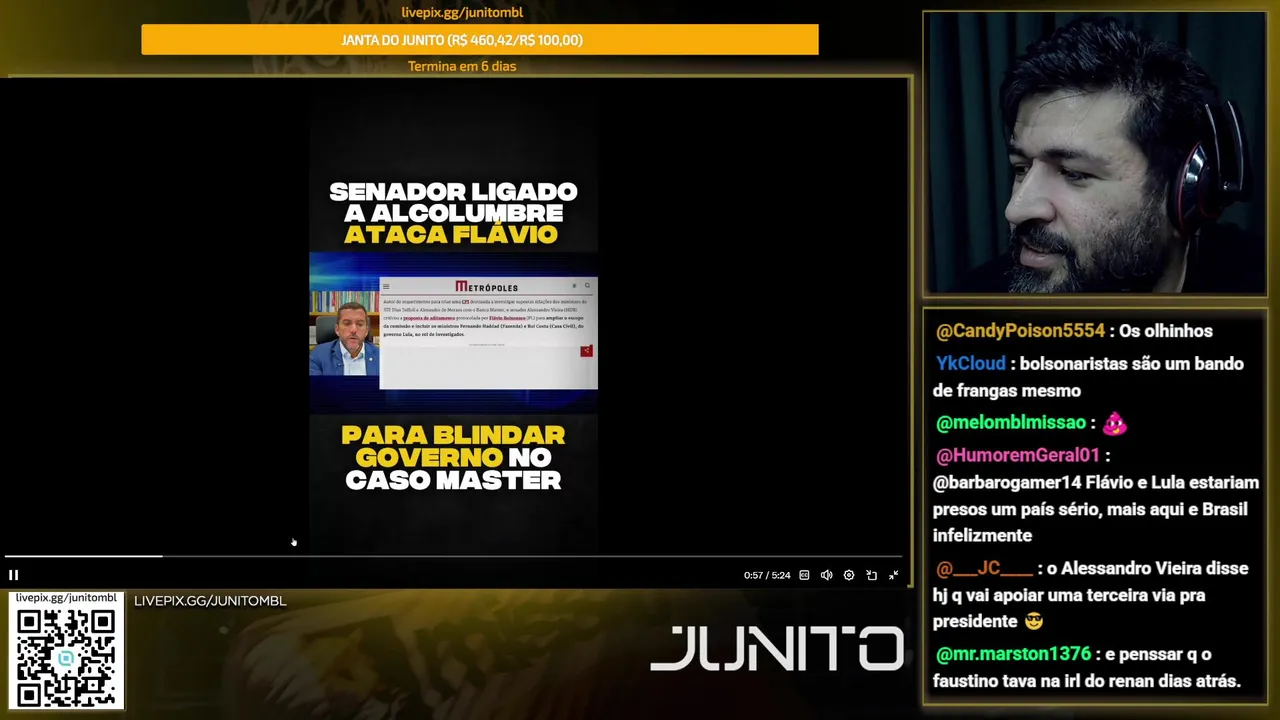Click the poop emoji in chat
This screenshot has height=720, width=1280.
pos(1114,424)
